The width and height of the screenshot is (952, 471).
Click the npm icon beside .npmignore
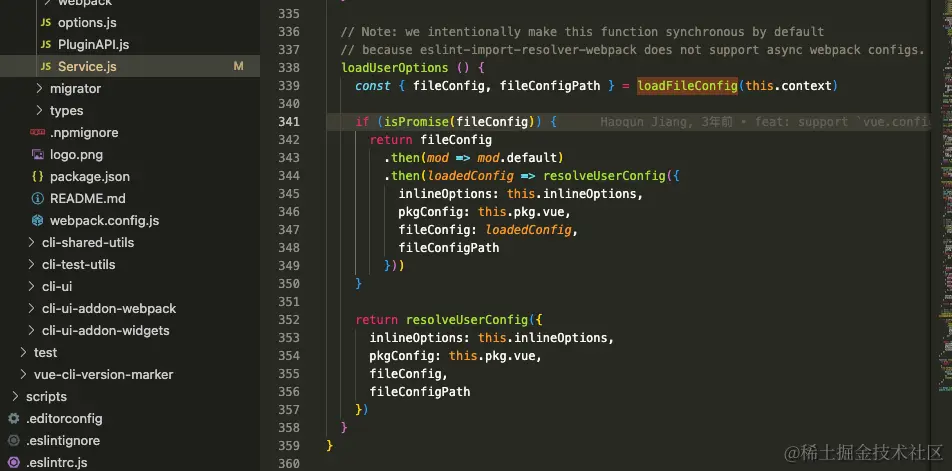pyautogui.click(x=38, y=132)
